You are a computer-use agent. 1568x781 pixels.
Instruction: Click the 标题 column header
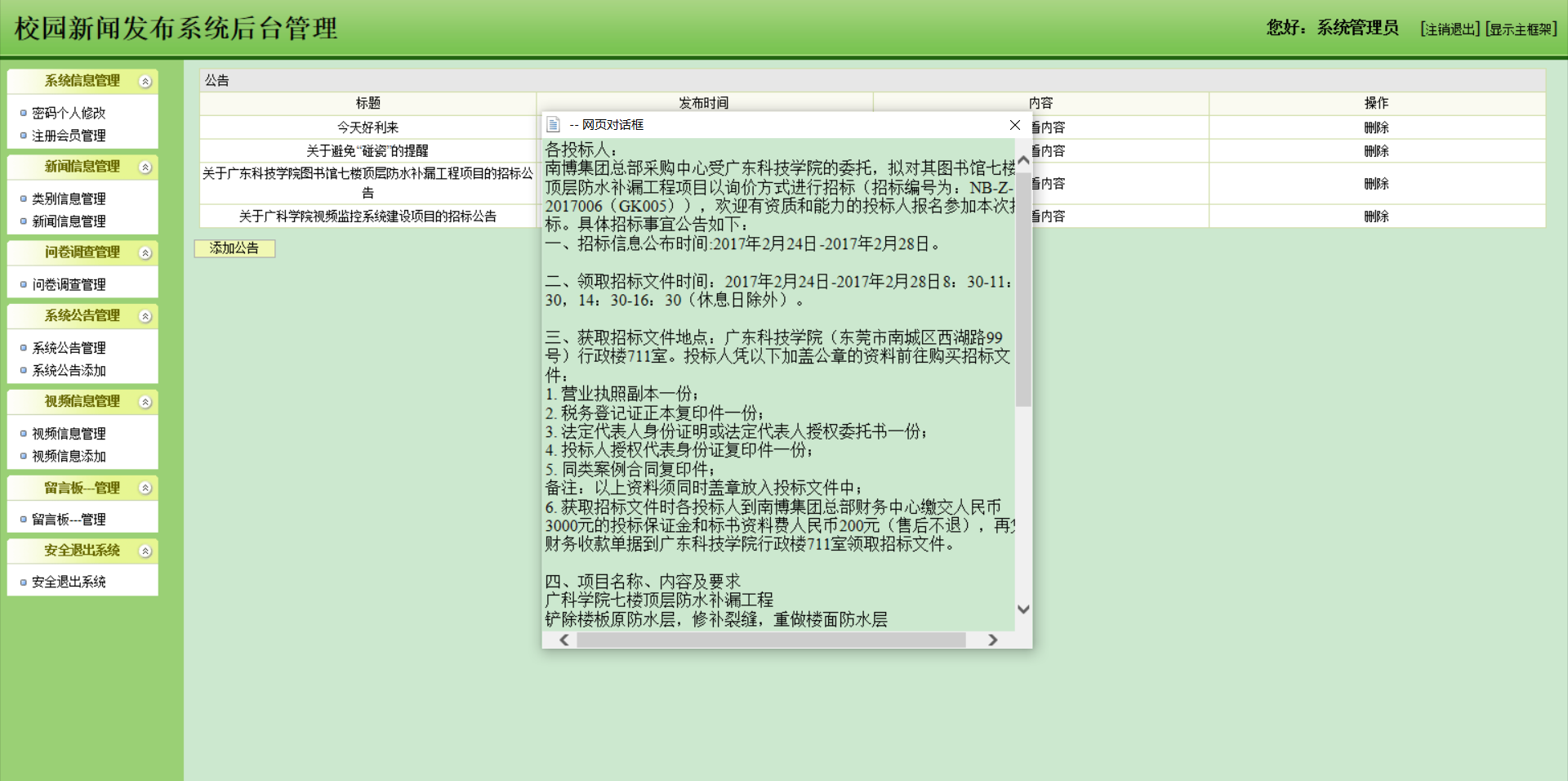pos(367,103)
